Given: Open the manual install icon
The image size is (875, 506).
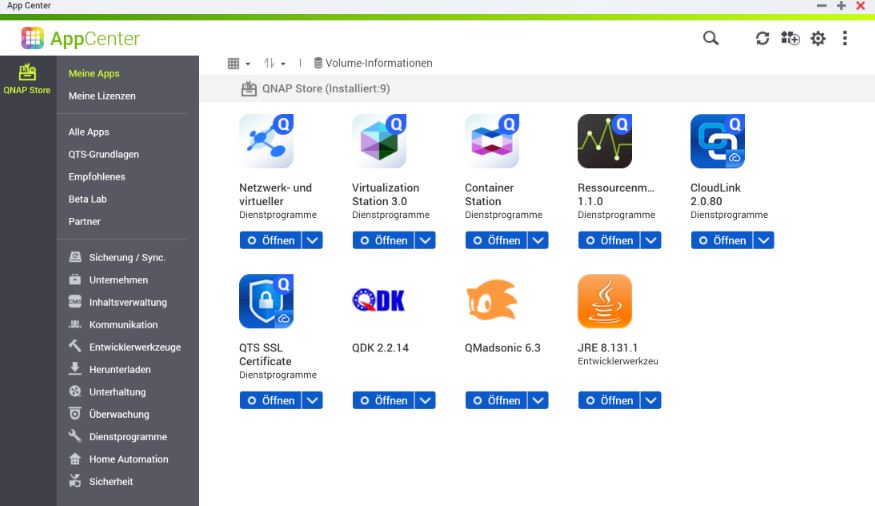Looking at the screenshot, I should tap(790, 38).
